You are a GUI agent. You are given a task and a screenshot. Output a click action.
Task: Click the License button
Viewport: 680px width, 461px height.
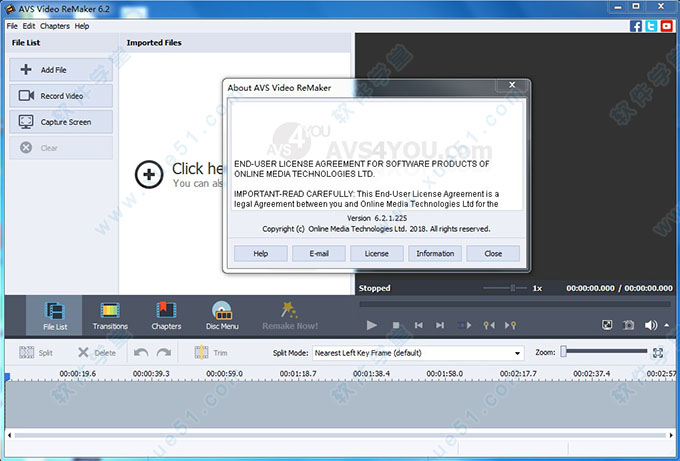click(376, 254)
